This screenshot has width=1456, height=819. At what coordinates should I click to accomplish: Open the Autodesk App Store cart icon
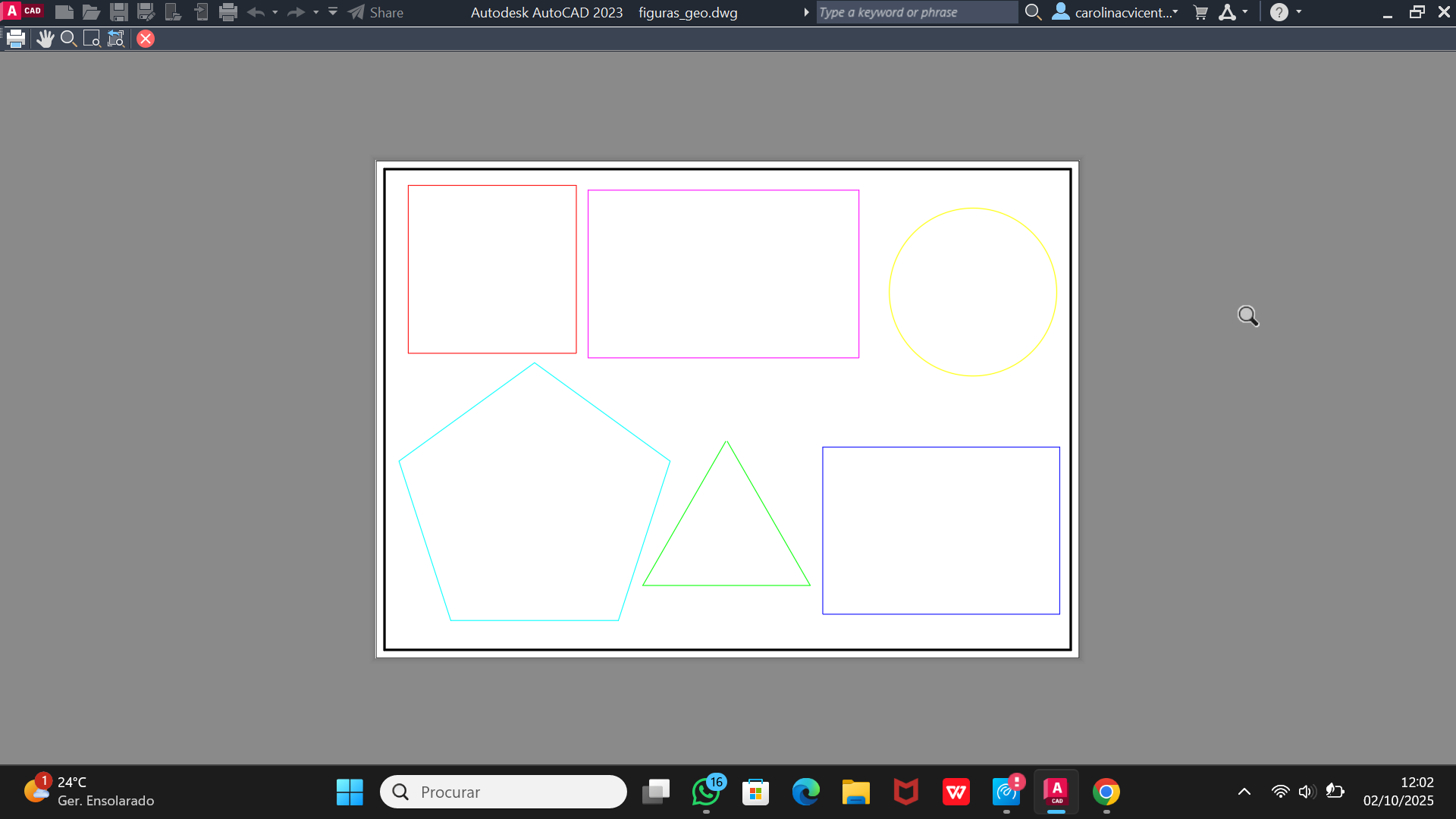pos(1200,12)
